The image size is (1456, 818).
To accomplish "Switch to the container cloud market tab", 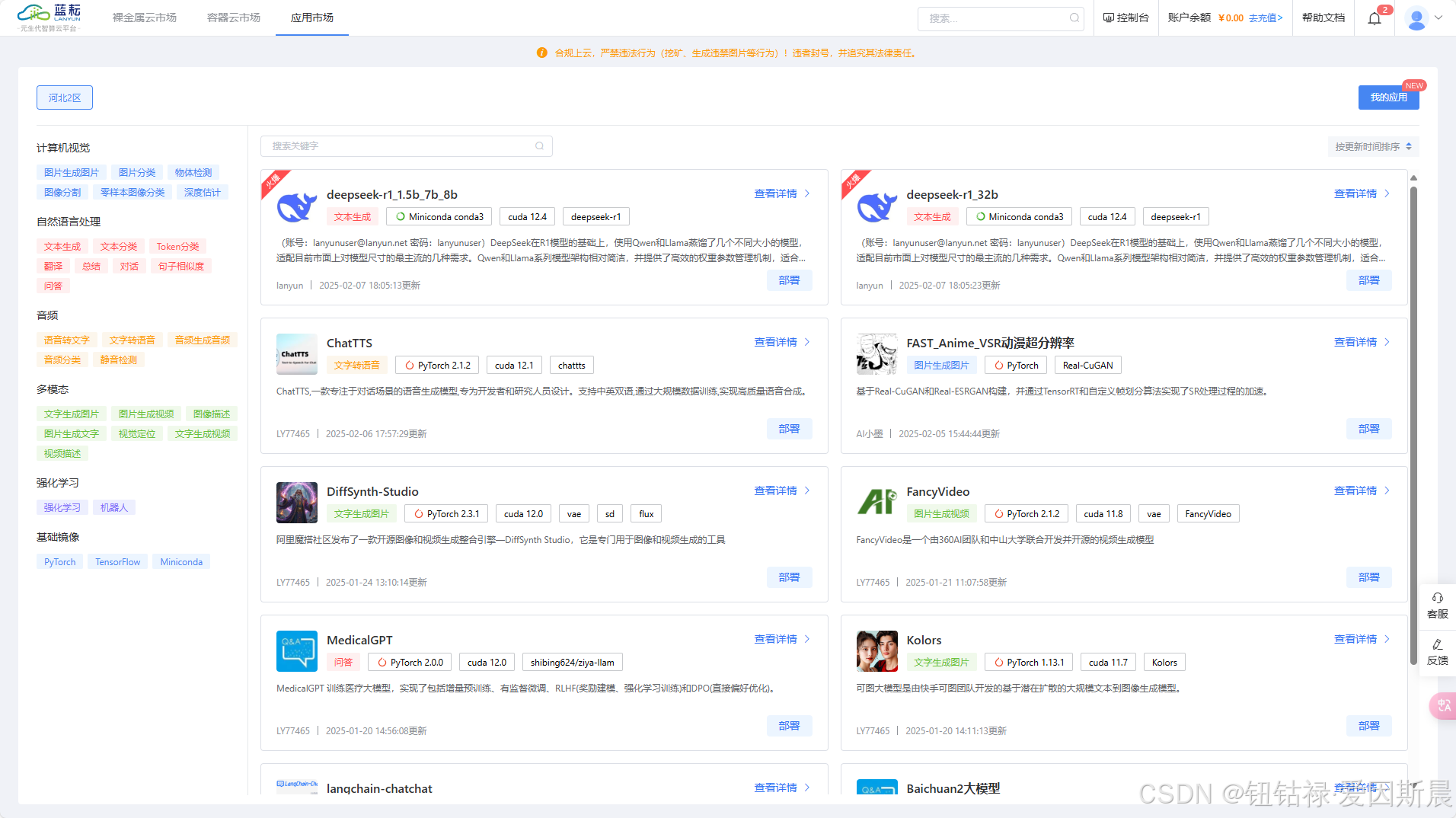I will pos(234,18).
